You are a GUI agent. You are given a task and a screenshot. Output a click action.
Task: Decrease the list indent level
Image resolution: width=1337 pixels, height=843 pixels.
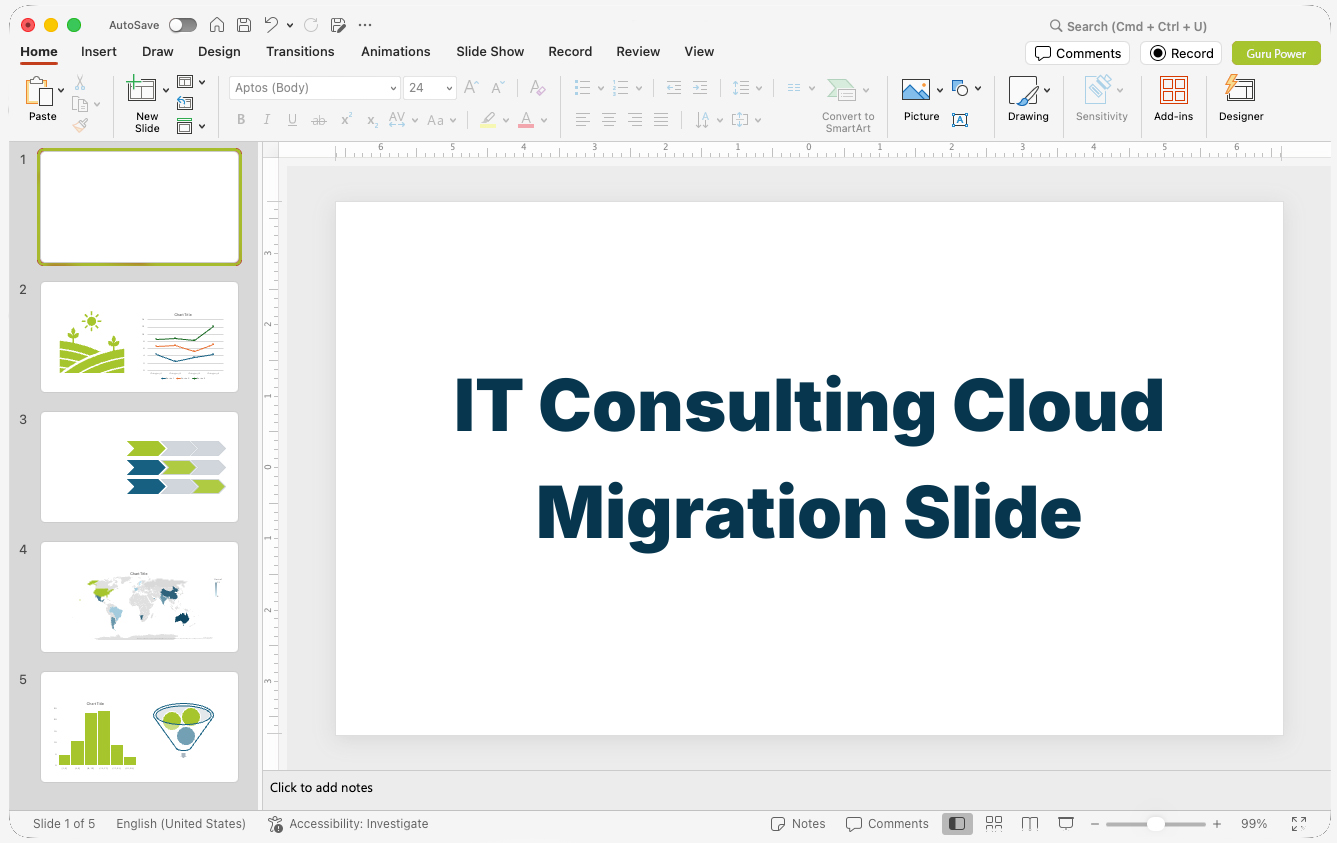[x=674, y=88]
